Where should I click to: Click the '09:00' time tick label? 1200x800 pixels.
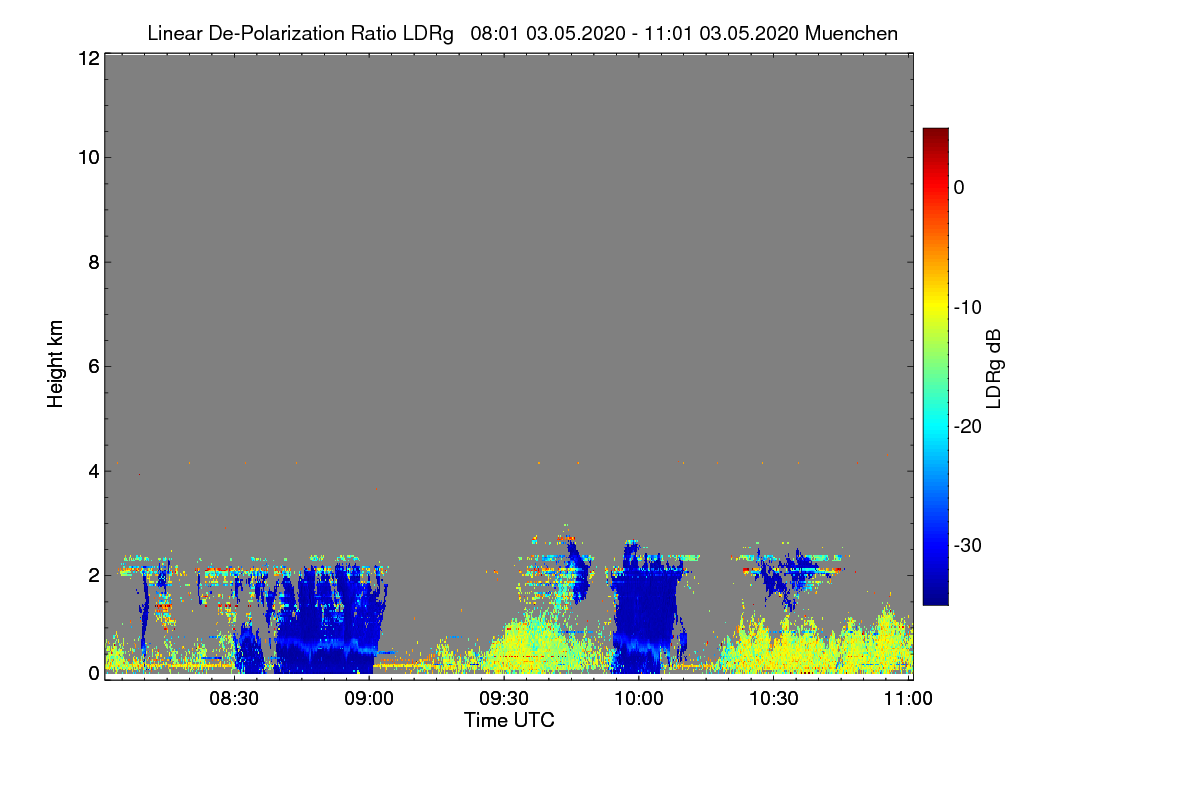pos(370,699)
